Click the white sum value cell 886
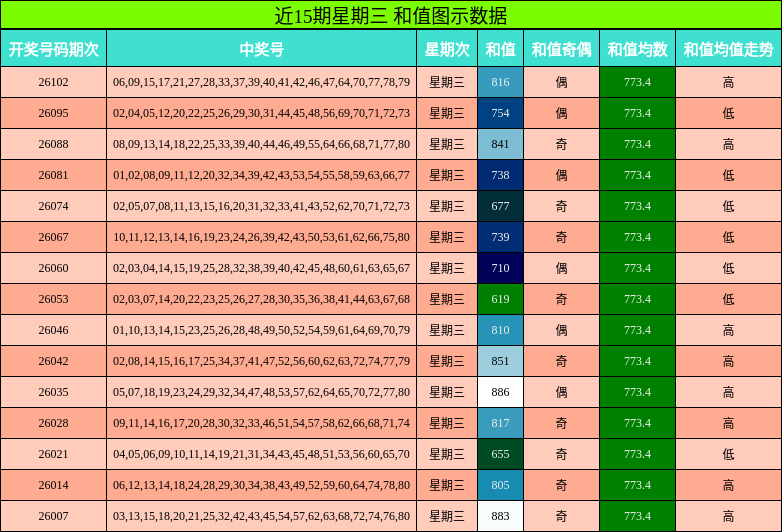 tap(500, 392)
